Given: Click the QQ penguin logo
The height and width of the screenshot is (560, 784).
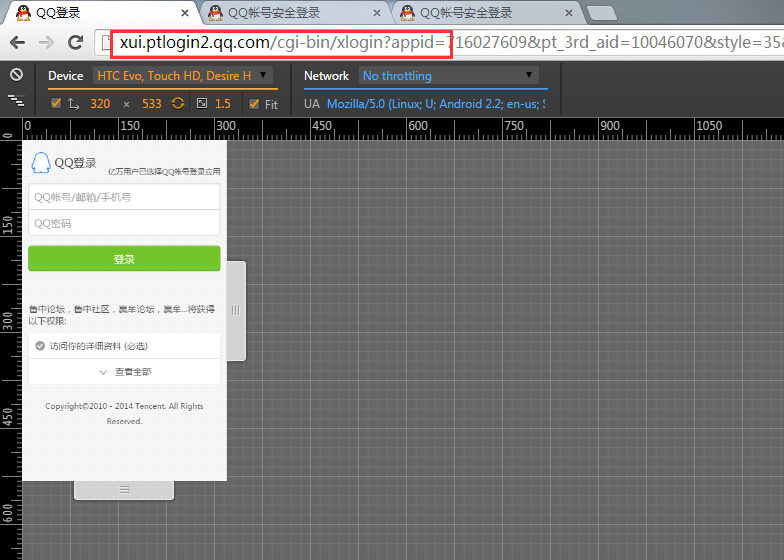Looking at the screenshot, I should click(x=41, y=163).
